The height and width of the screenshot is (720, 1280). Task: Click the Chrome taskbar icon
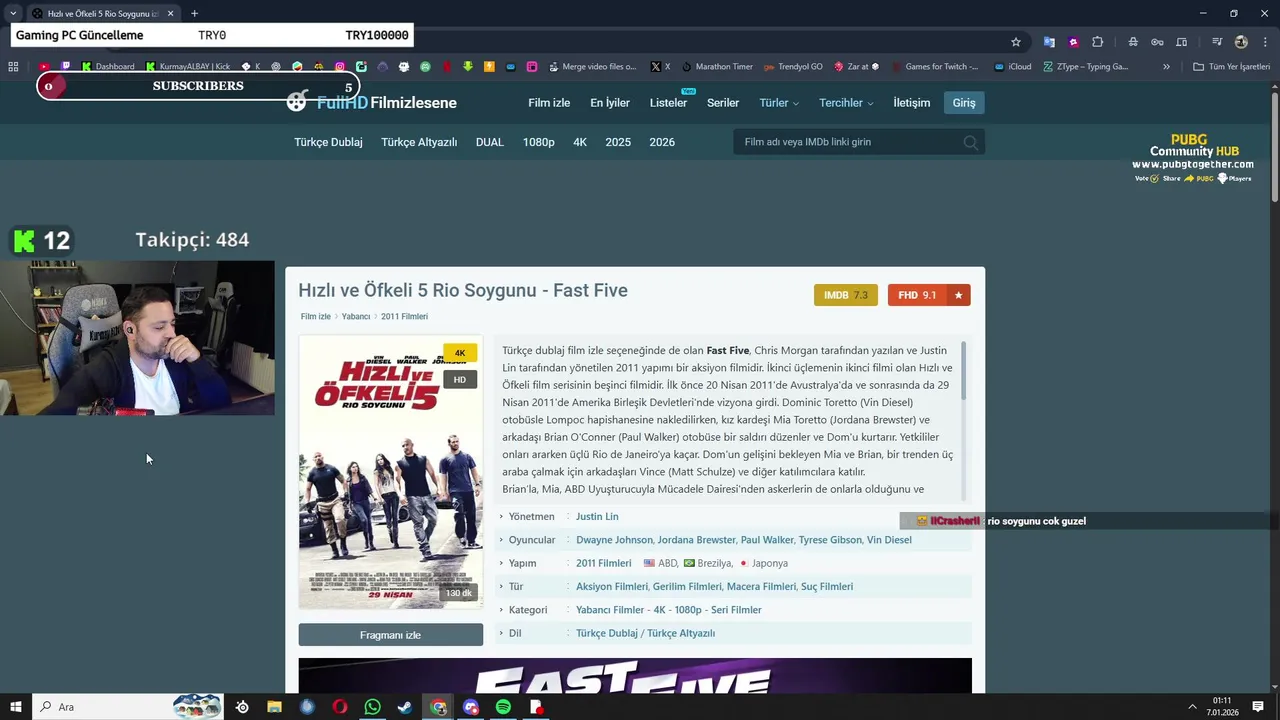438,707
